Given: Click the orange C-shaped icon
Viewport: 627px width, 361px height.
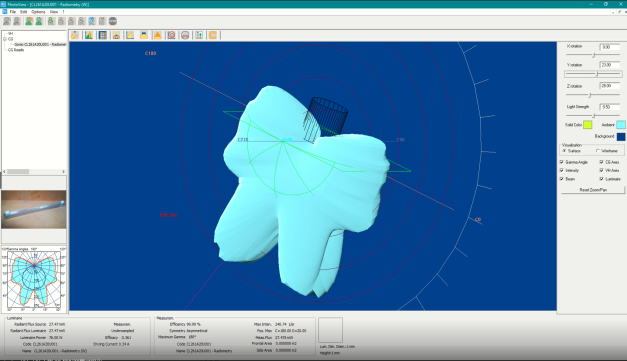Looking at the screenshot, I should 213,36.
